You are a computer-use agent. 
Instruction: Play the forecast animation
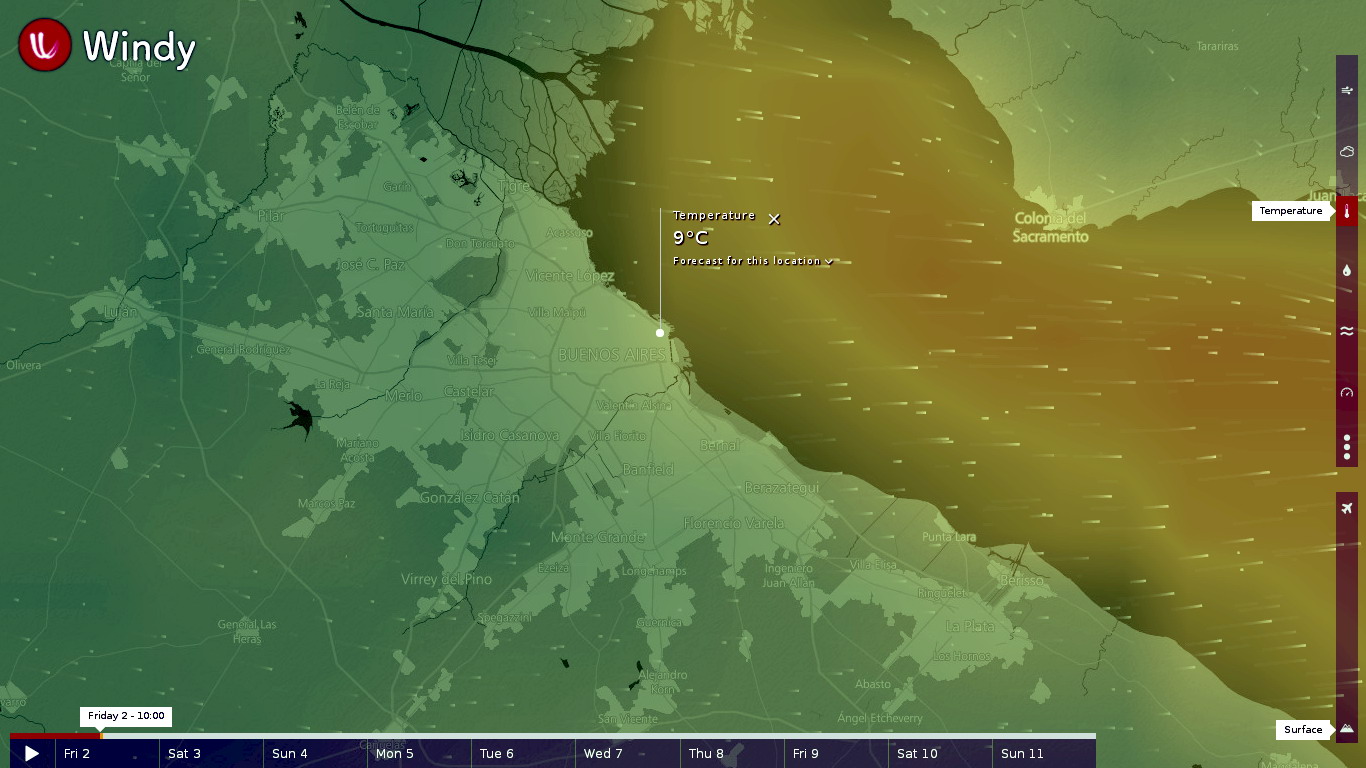click(x=32, y=754)
